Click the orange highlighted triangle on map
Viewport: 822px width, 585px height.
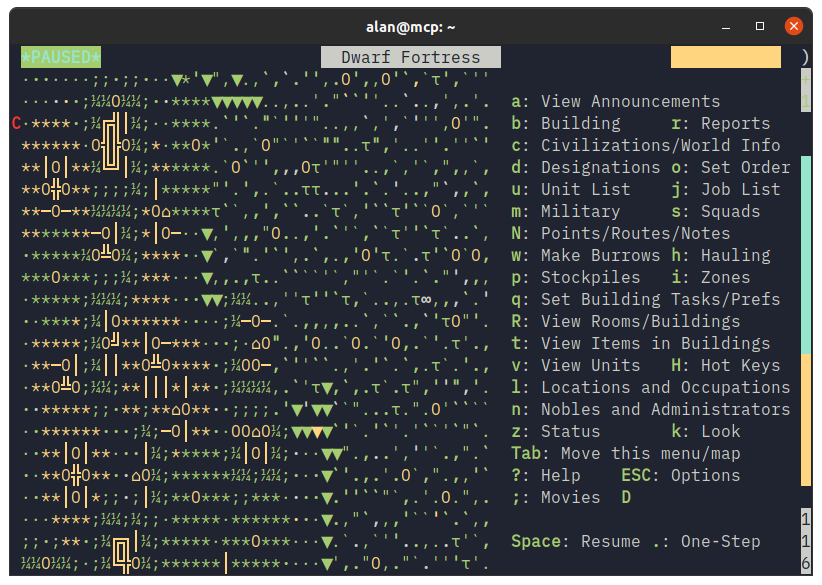pyautogui.click(x=317, y=432)
